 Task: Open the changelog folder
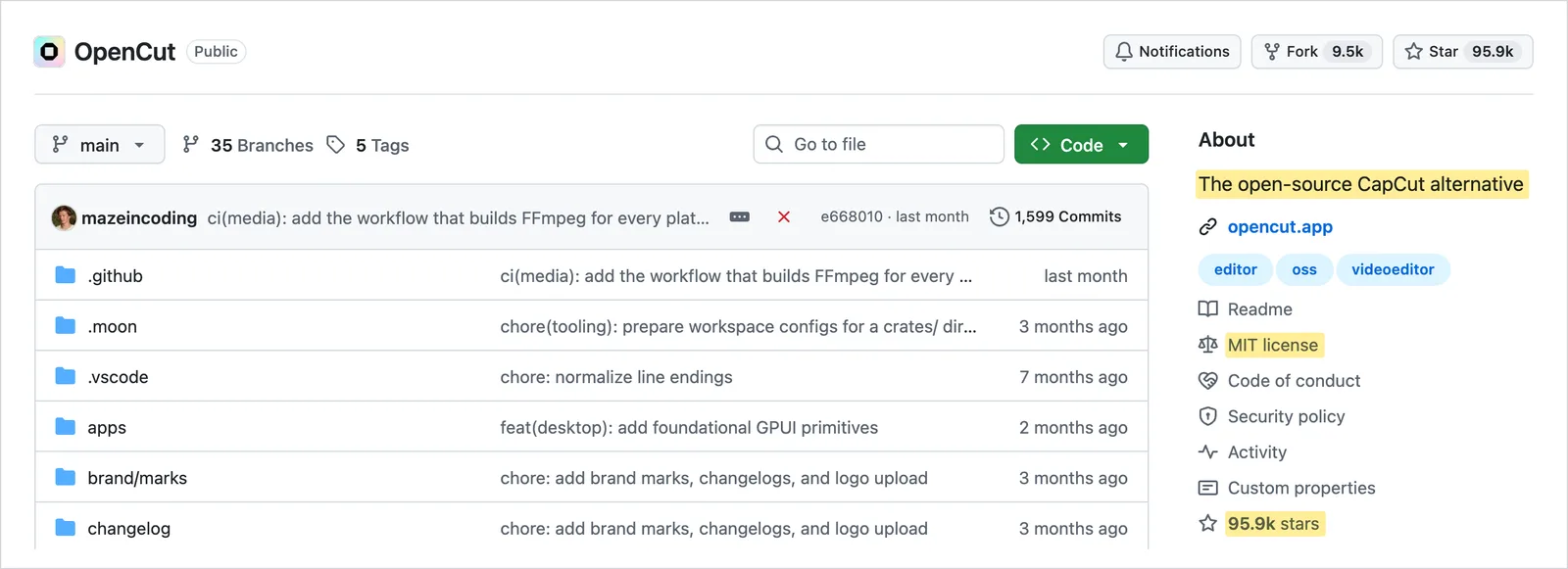(x=129, y=529)
